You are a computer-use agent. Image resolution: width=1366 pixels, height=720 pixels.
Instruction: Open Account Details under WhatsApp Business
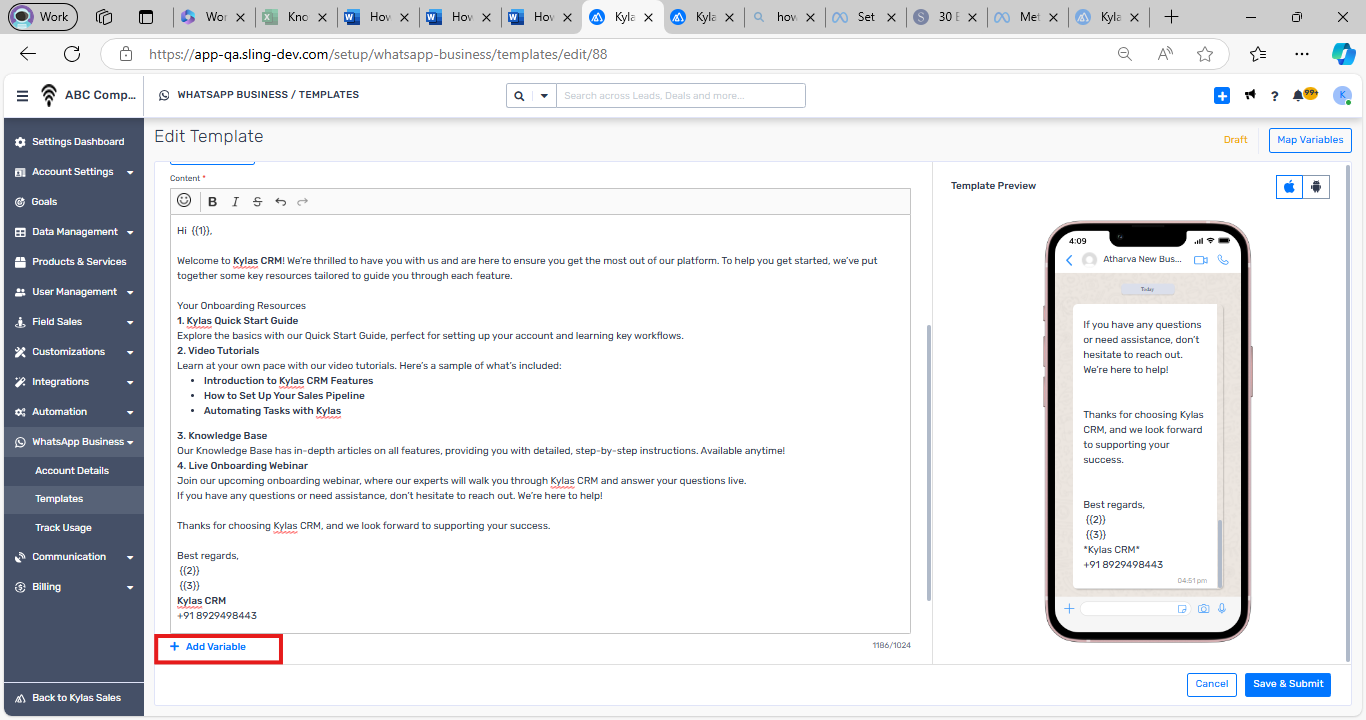click(x=74, y=470)
